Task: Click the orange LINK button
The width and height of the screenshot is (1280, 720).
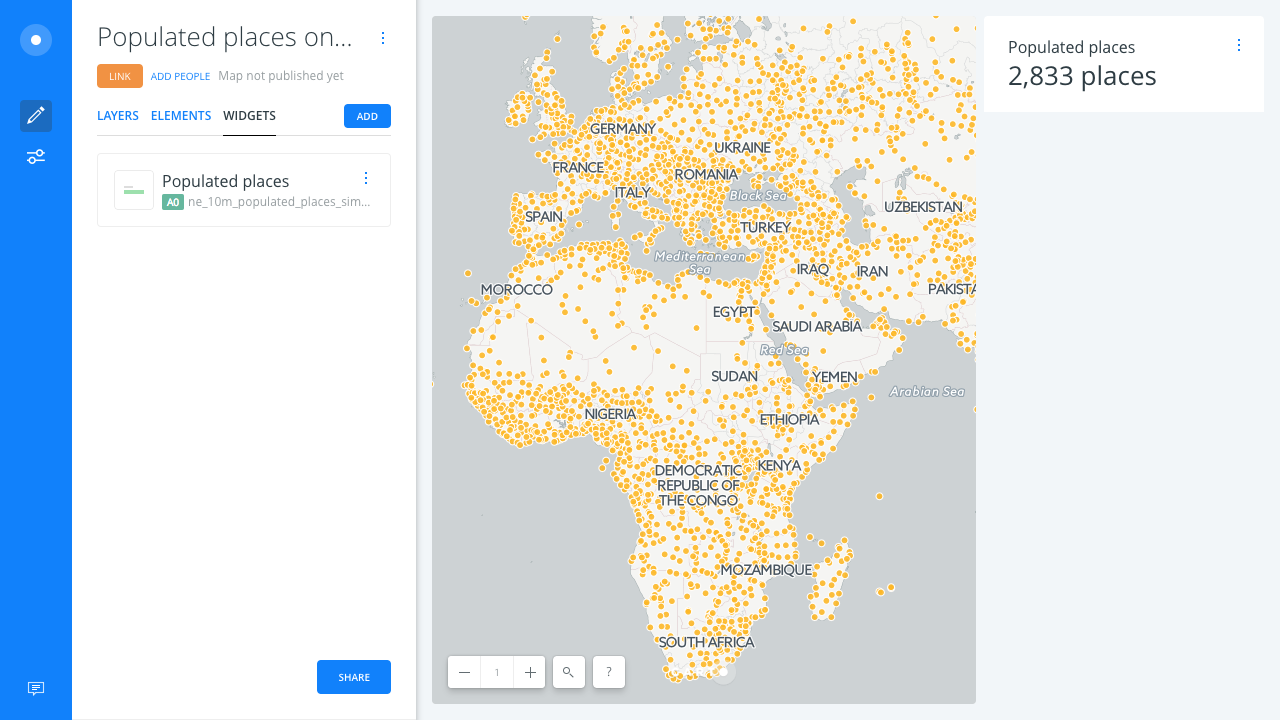Action: click(120, 75)
